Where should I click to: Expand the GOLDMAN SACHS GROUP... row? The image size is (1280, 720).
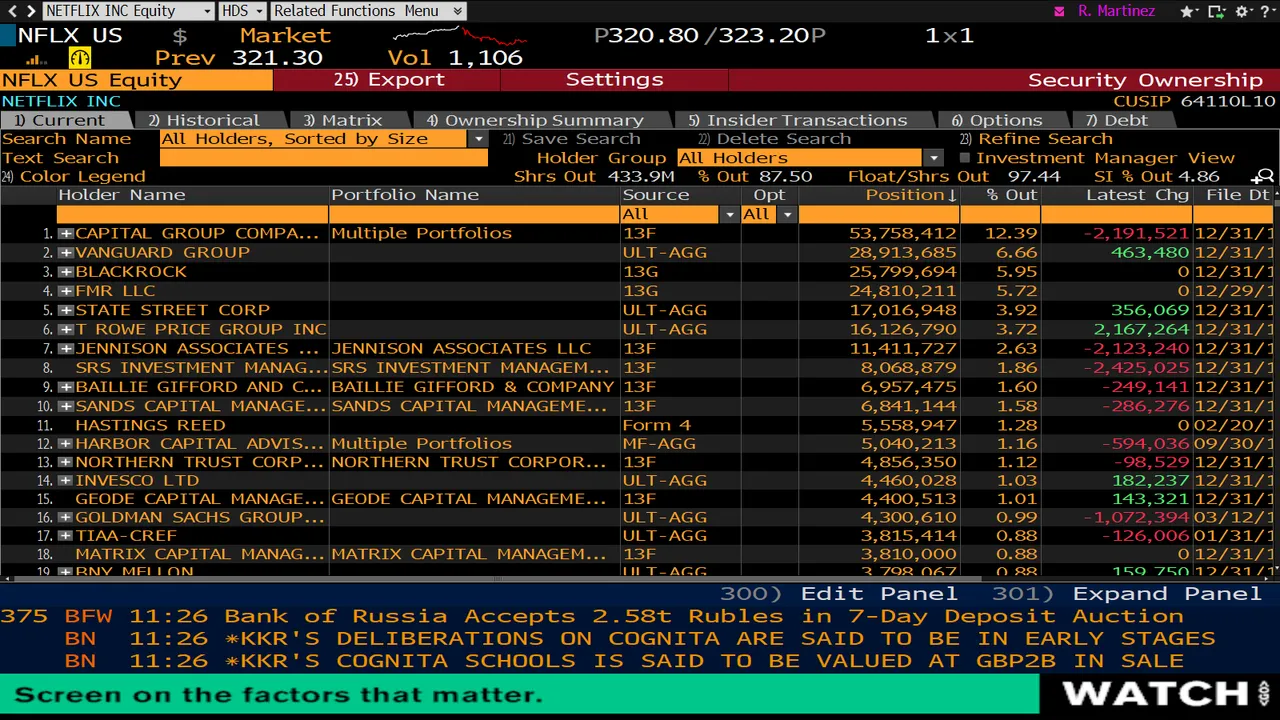coord(66,517)
